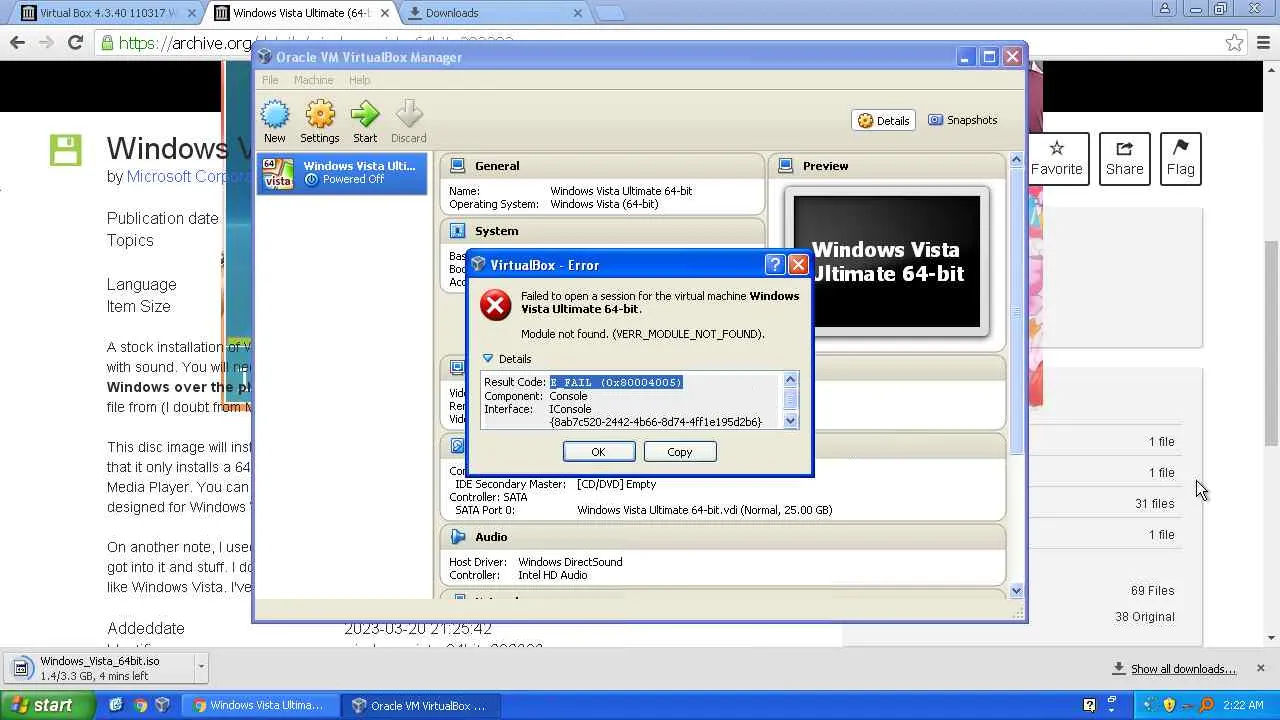Screen dimensions: 1280x720
Task: Click the up arrow of error details scrollbar
Action: 790,380
